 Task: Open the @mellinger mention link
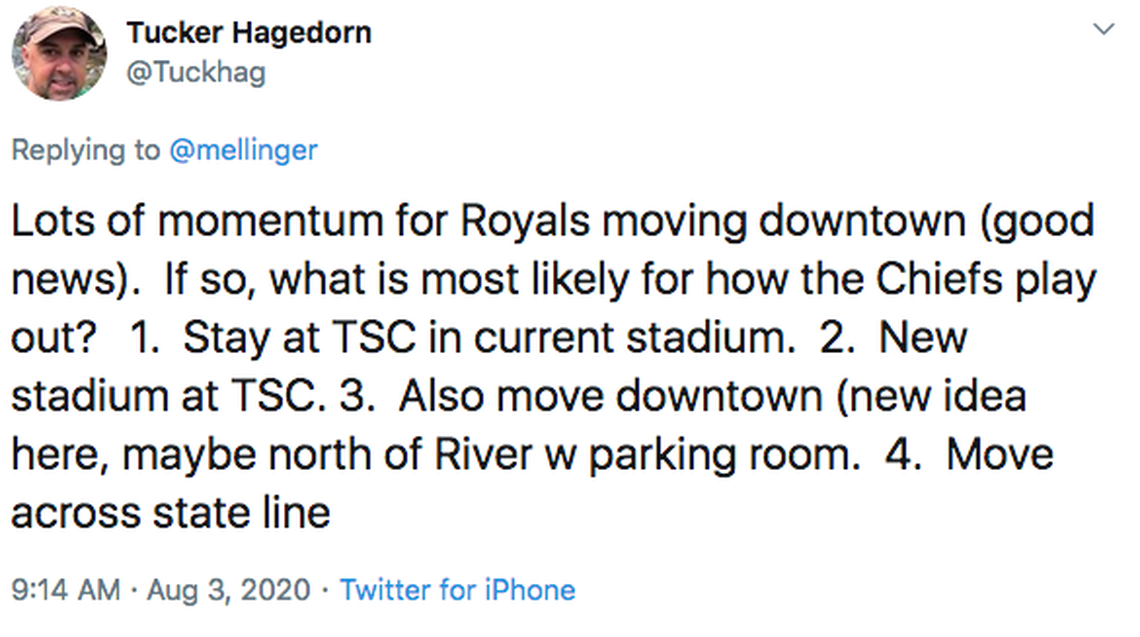tap(242, 150)
